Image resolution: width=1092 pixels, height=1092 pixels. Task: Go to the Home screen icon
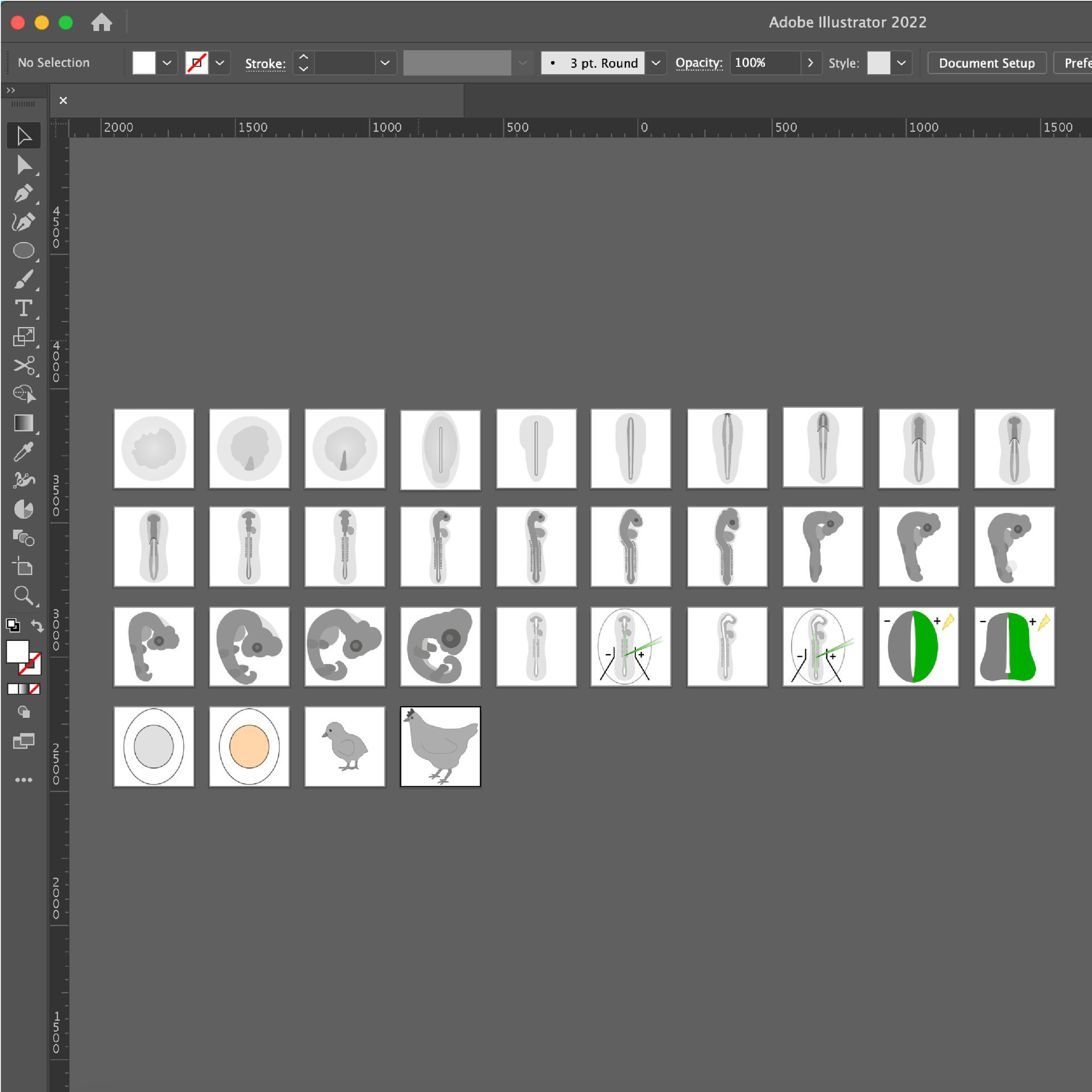point(102,23)
